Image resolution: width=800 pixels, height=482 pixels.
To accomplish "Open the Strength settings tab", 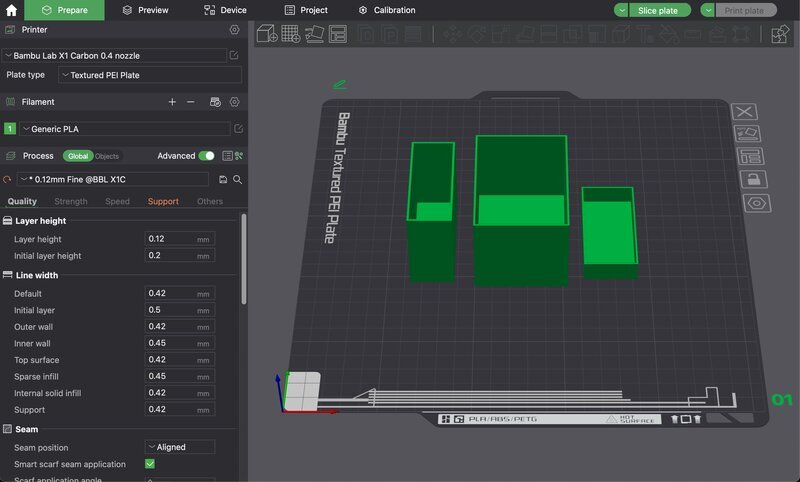I will pyautogui.click(x=71, y=201).
